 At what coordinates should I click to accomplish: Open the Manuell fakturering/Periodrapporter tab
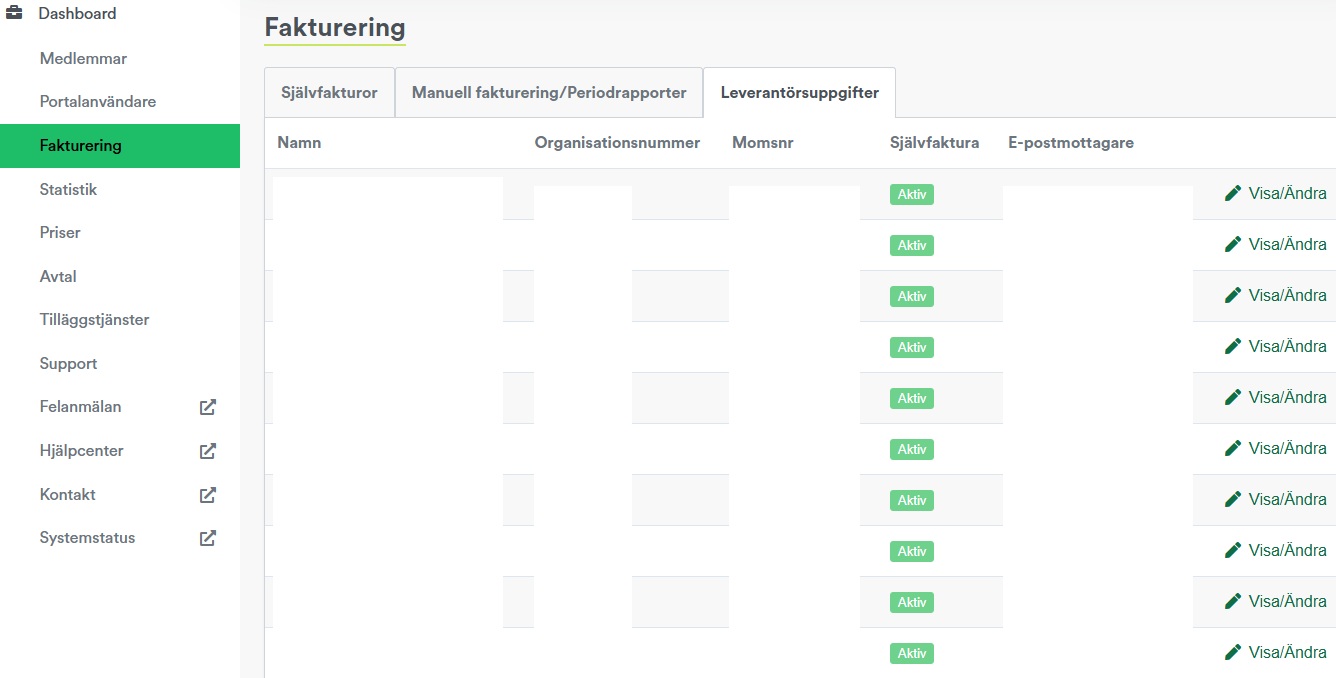[549, 93]
